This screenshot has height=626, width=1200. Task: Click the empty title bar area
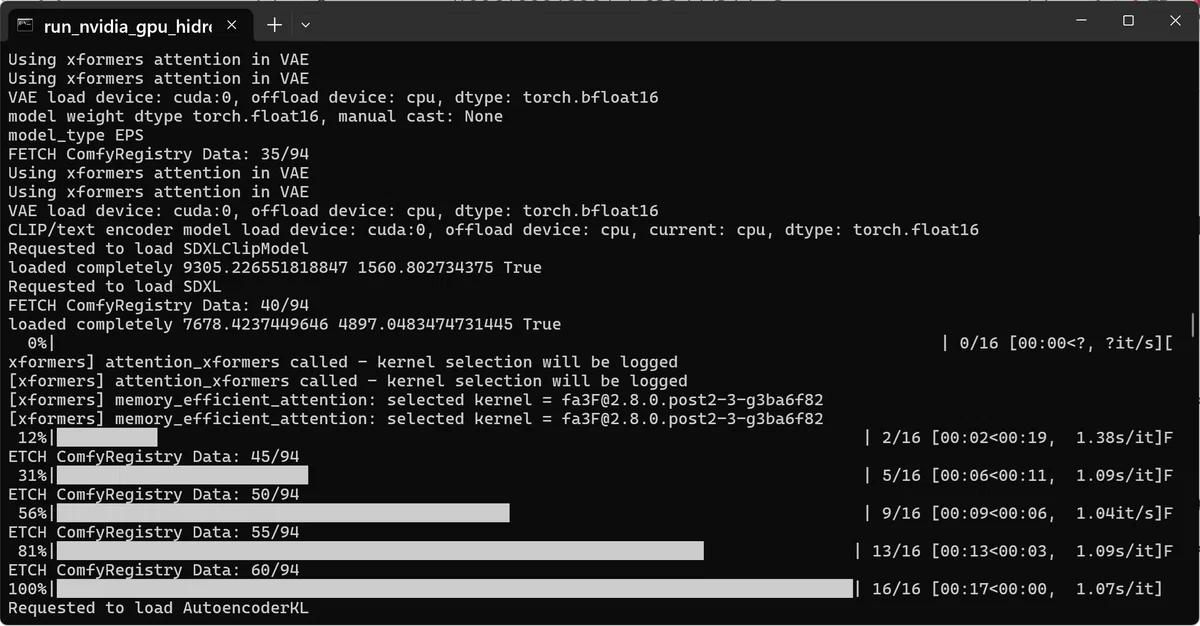680,21
